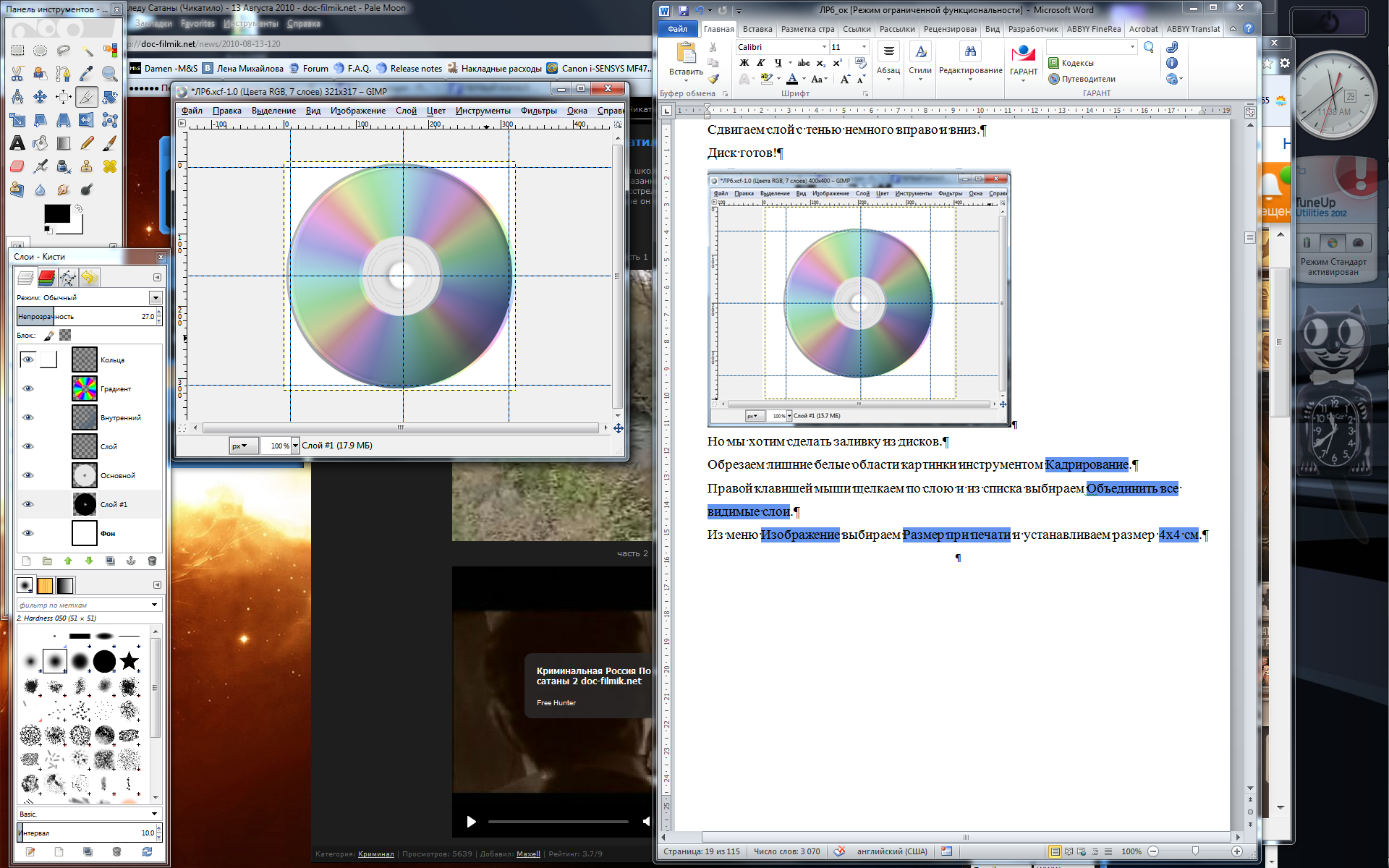Select the Text tool in GIMP toolbox

17,143
